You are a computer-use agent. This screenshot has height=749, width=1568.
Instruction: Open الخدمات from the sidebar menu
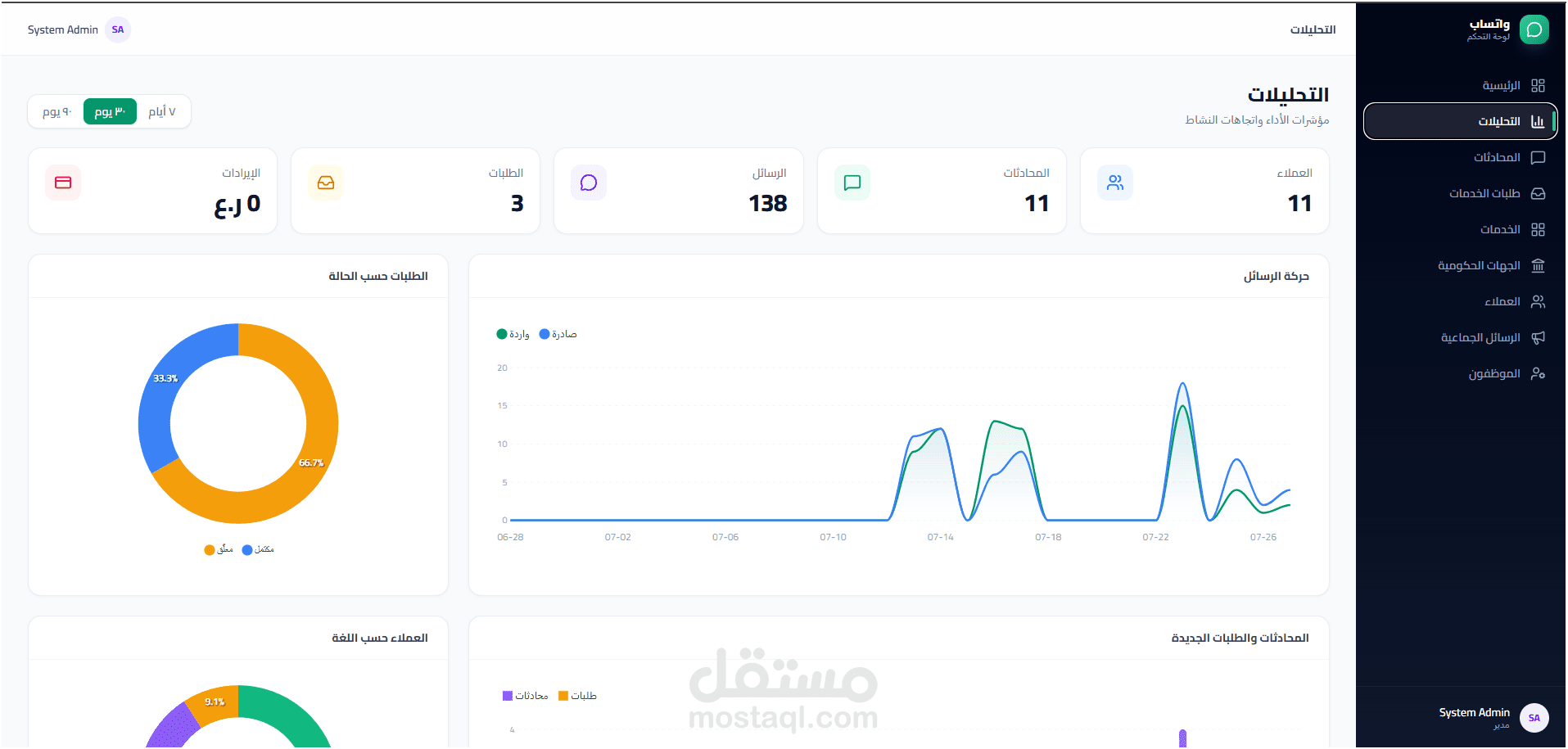[1461, 229]
